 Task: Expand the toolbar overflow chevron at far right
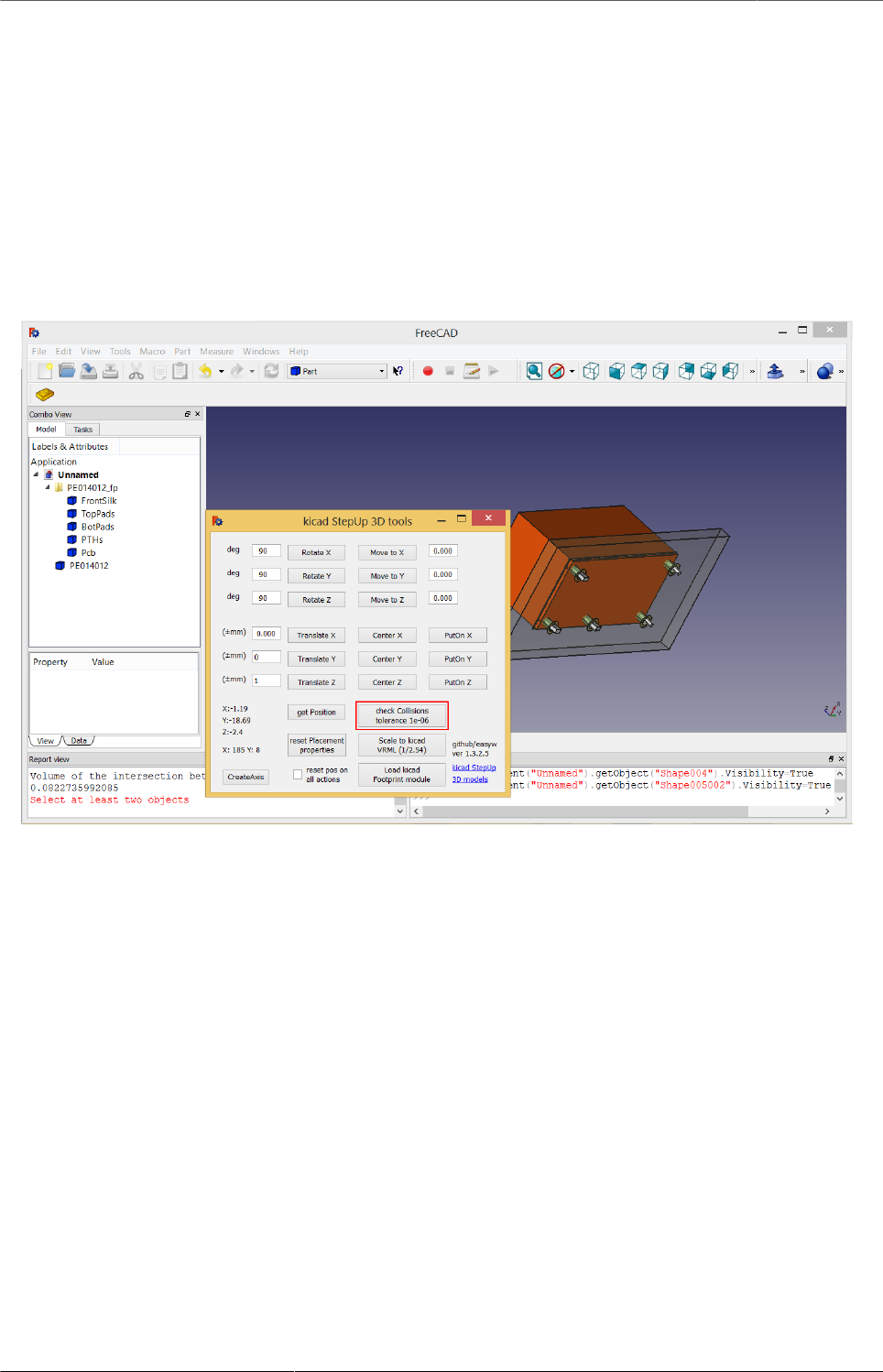841,371
